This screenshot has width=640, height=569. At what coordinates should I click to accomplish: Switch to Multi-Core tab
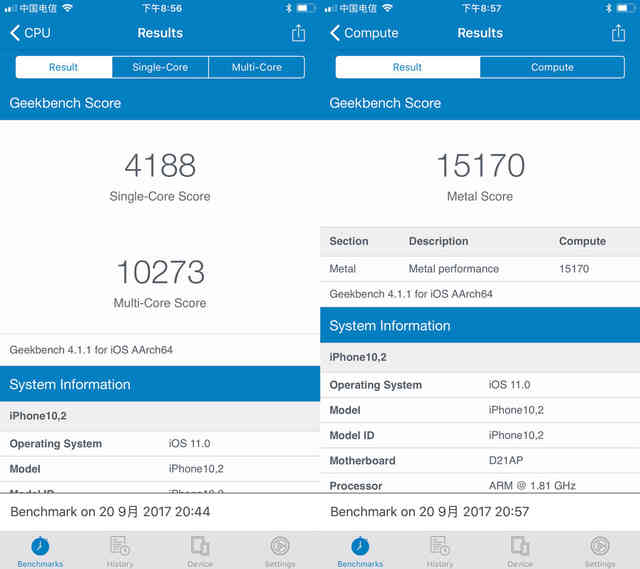point(257,67)
